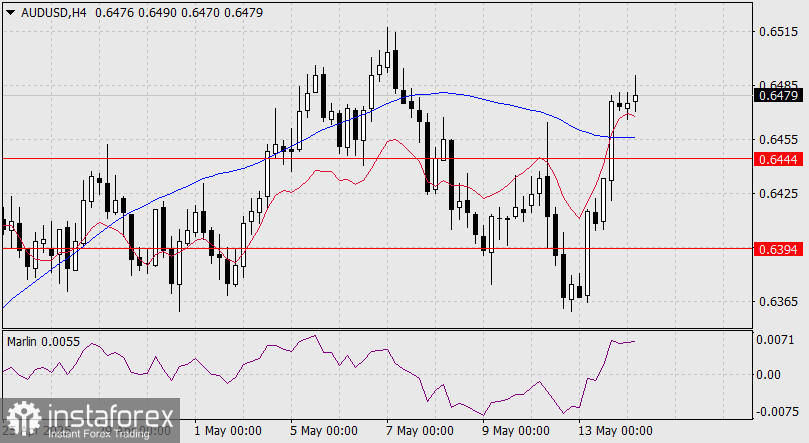Image resolution: width=809 pixels, height=443 pixels.
Task: Select the red level label 0.6444
Action: coord(779,159)
